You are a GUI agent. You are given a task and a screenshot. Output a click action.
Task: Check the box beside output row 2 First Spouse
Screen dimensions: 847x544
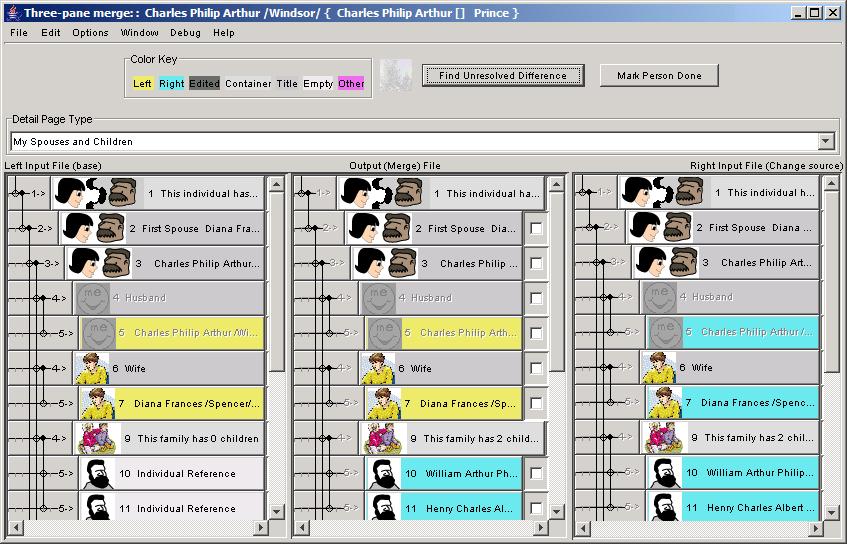[x=537, y=229]
